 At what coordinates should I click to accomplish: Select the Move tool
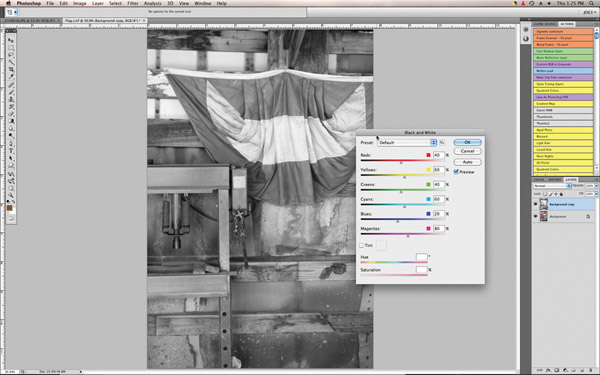pyautogui.click(x=11, y=40)
